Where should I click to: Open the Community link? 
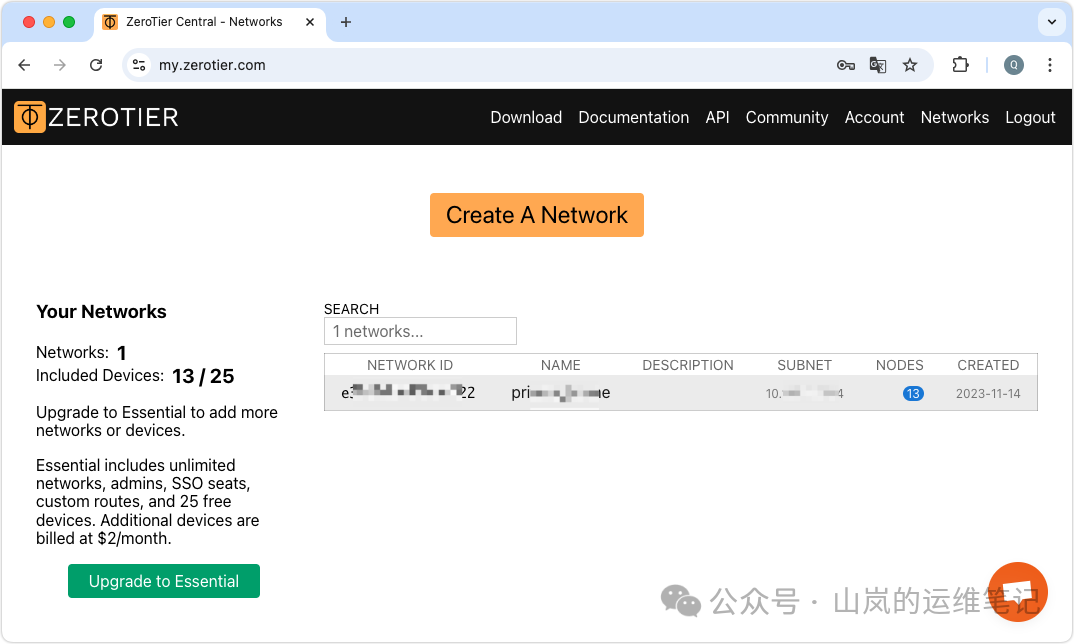point(787,117)
